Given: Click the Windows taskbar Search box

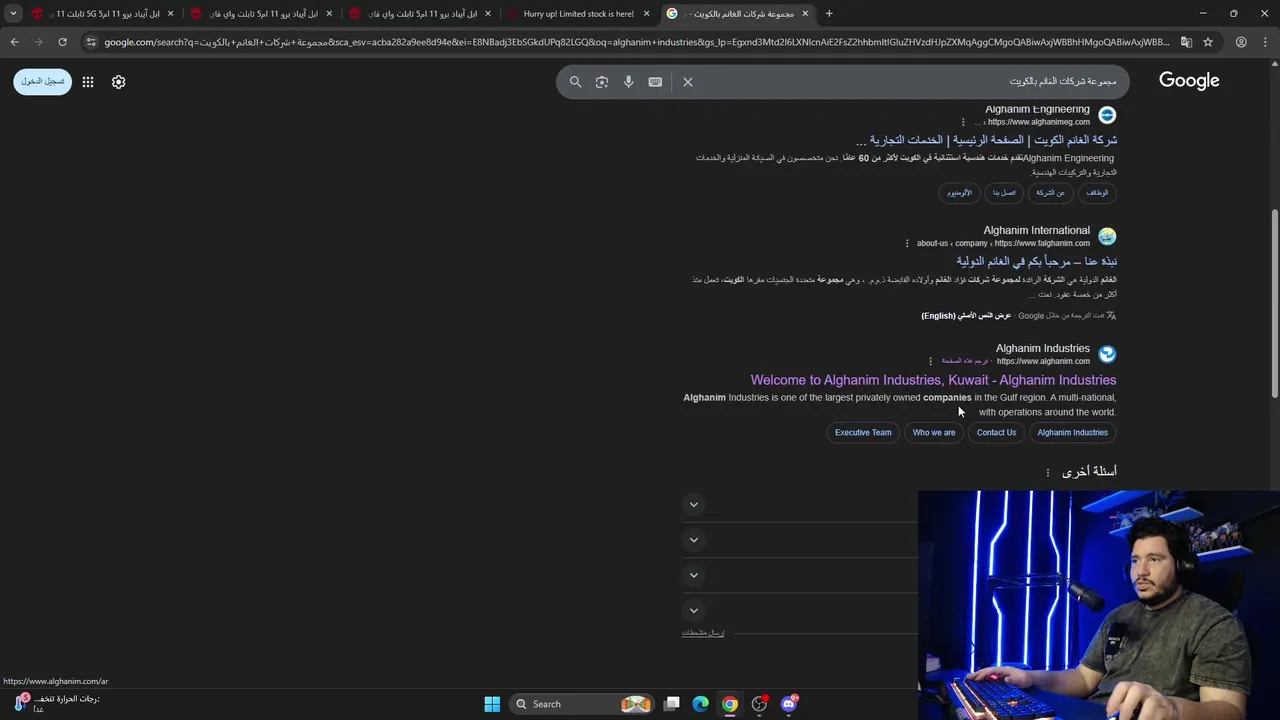Looking at the screenshot, I should click(584, 704).
